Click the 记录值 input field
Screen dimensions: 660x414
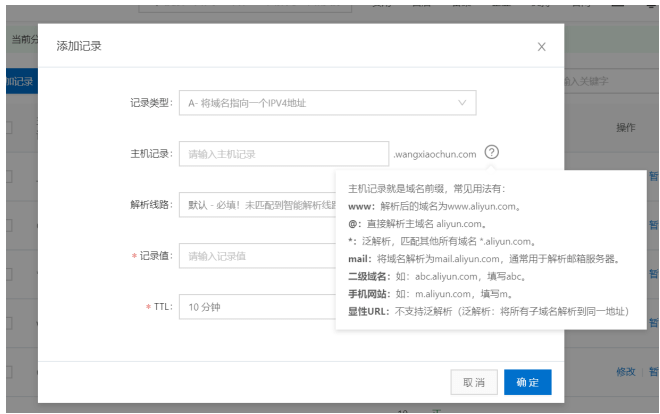pyautogui.click(x=258, y=256)
